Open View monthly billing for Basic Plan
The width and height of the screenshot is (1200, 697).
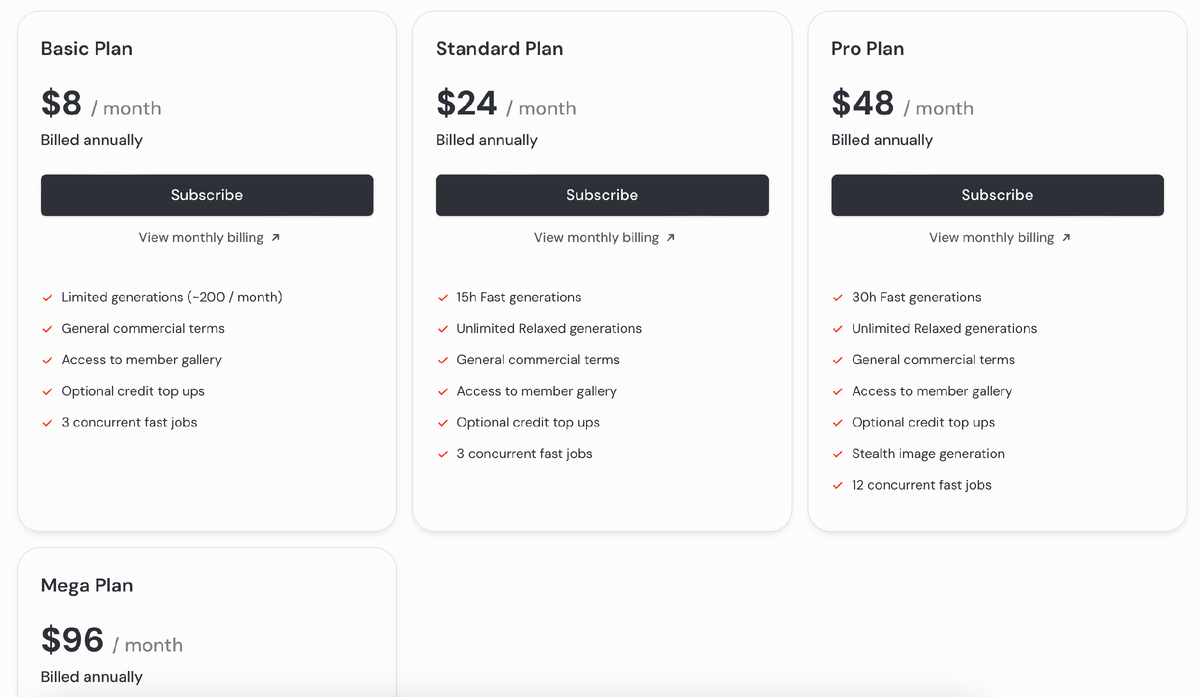tap(201, 238)
